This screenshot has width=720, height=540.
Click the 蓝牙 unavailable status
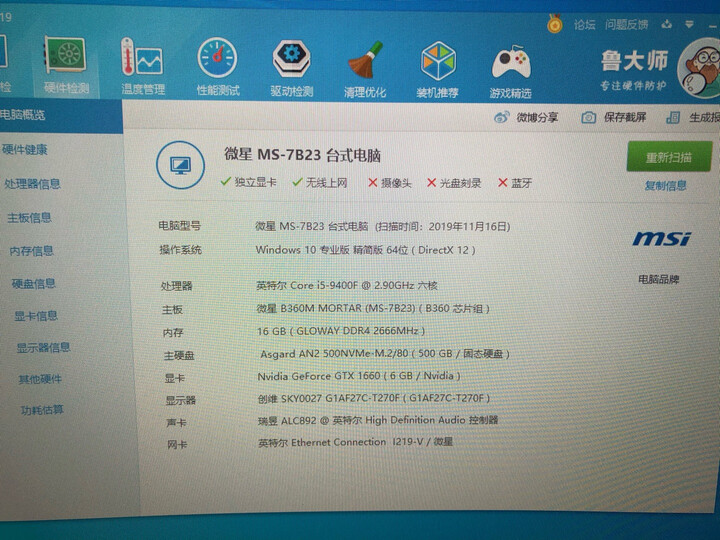point(515,183)
